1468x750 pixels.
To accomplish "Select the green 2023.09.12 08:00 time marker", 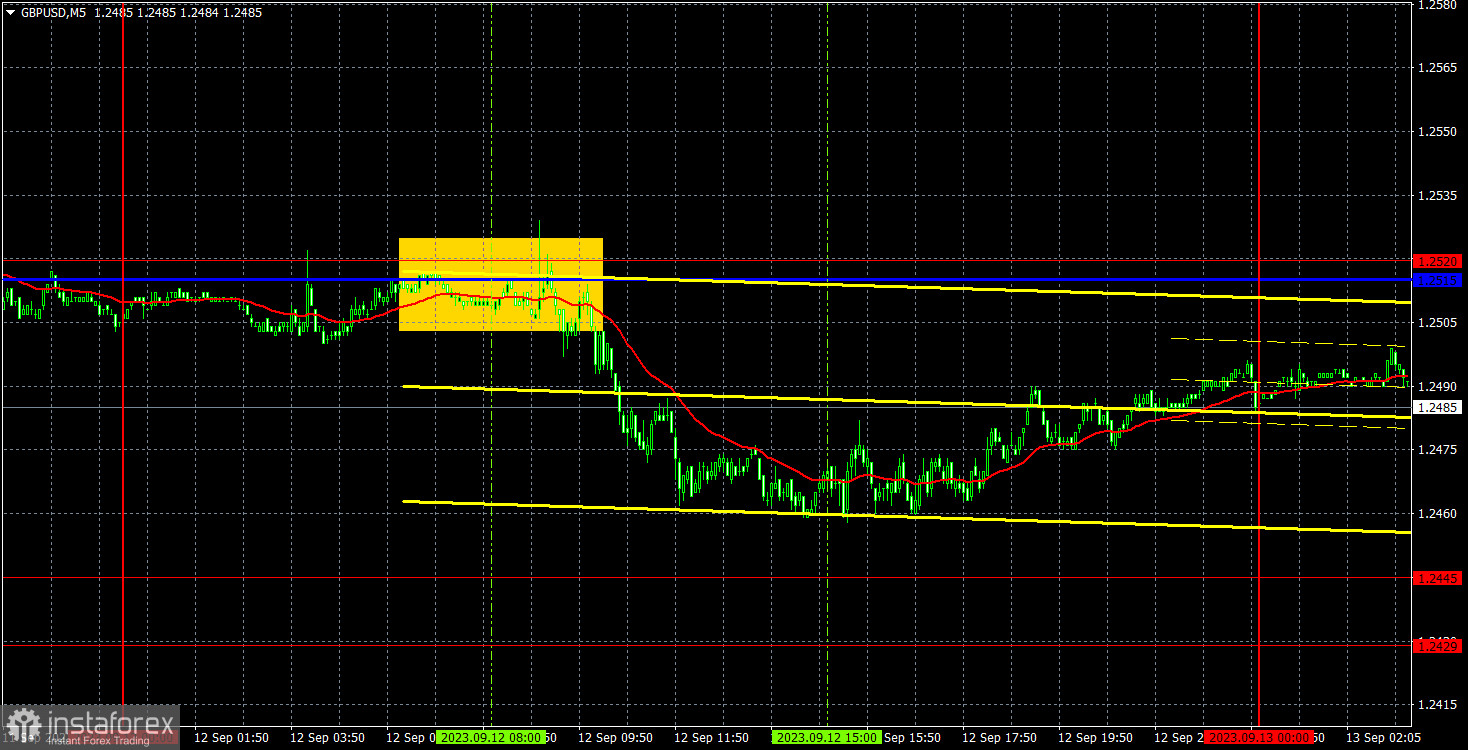I will (x=491, y=737).
